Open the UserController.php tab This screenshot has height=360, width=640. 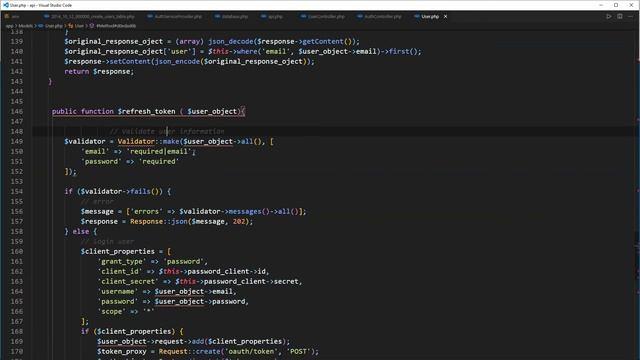click(x=322, y=16)
